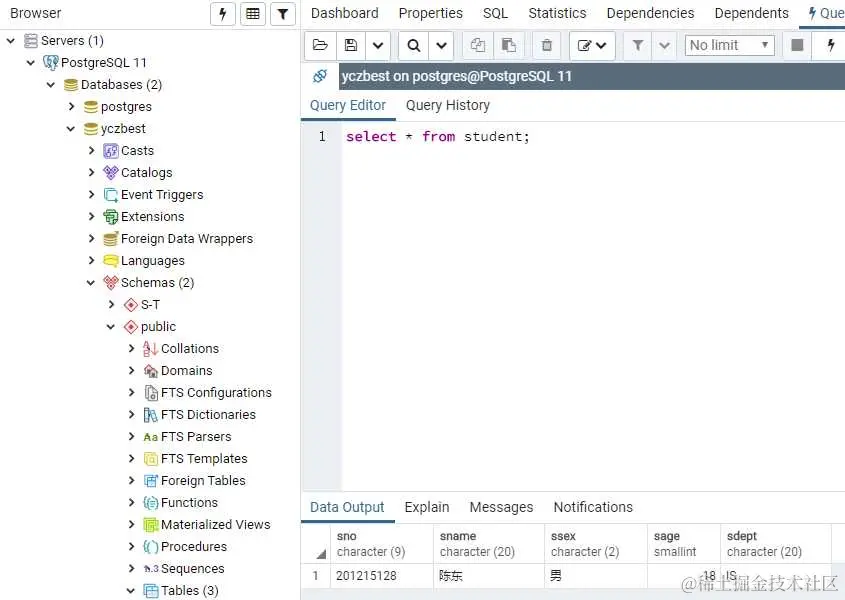Open the Query History tab

point(448,105)
